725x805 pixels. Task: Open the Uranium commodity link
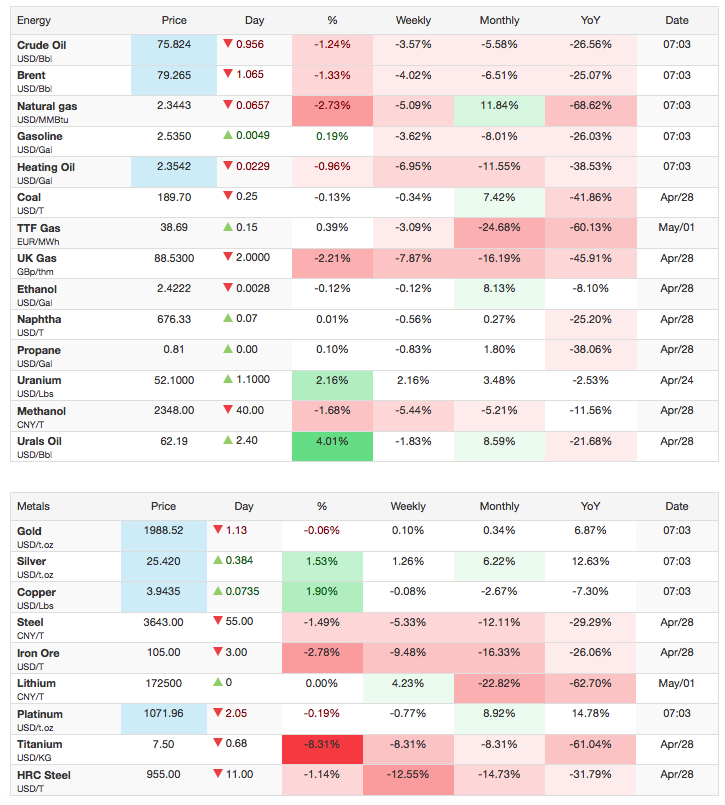coord(39,380)
